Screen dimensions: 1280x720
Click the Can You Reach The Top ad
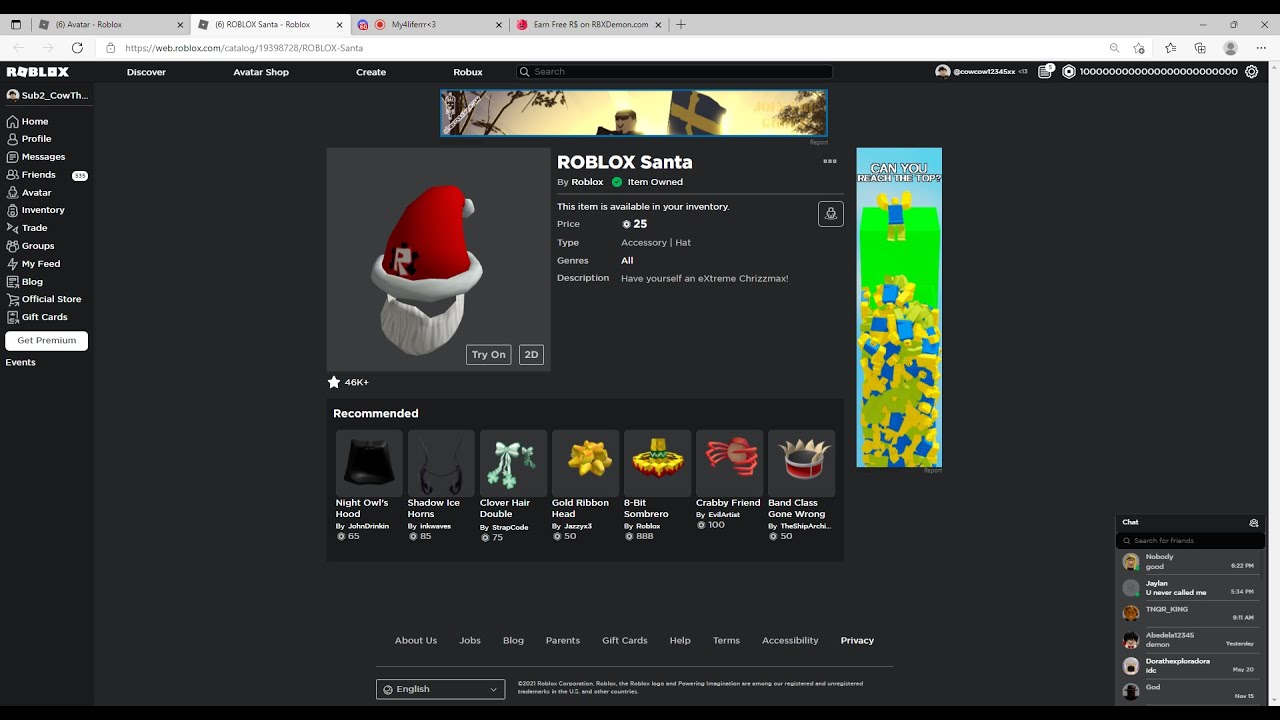pos(899,307)
